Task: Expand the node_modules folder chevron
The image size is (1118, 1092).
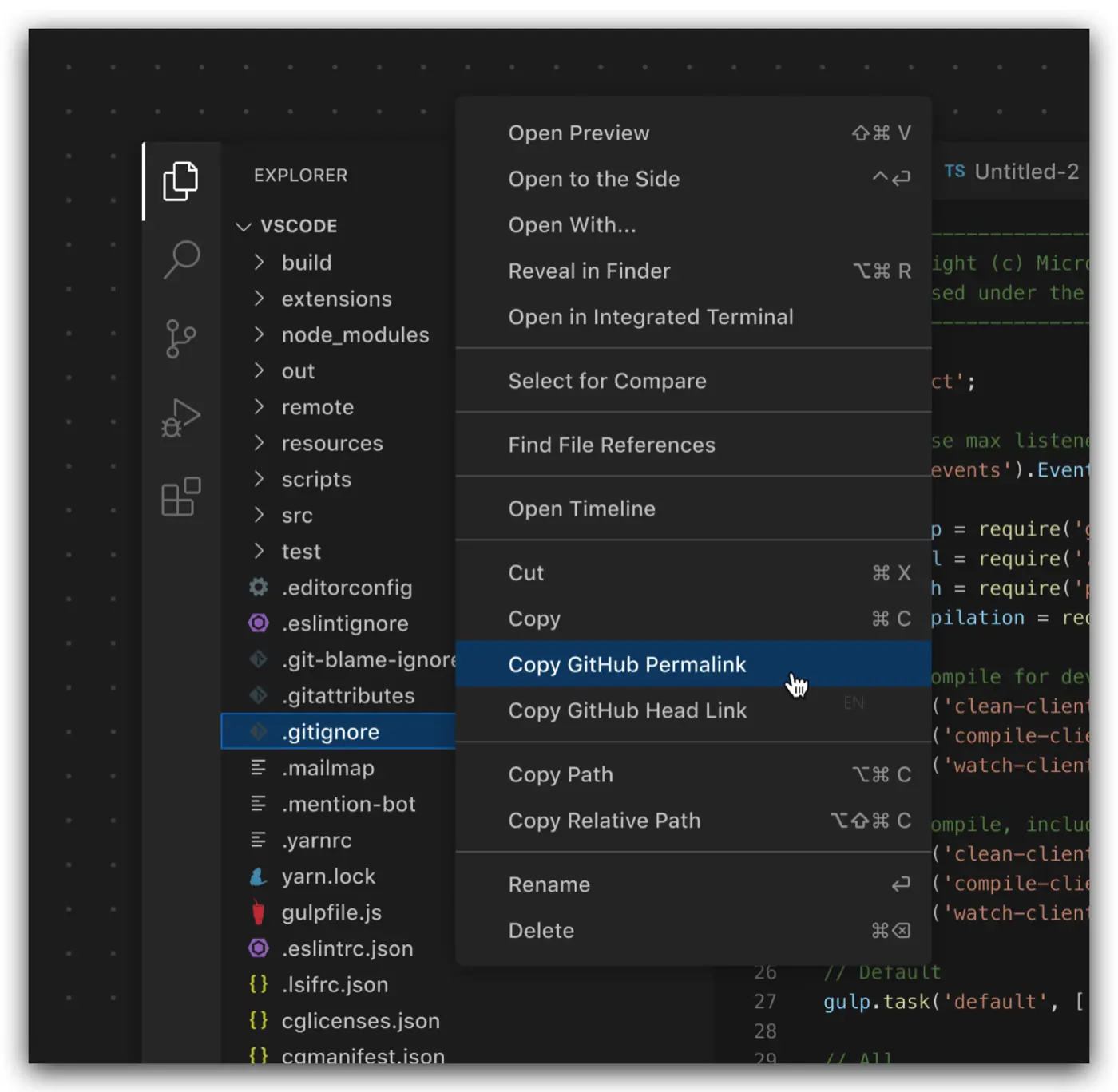Action: (x=258, y=334)
